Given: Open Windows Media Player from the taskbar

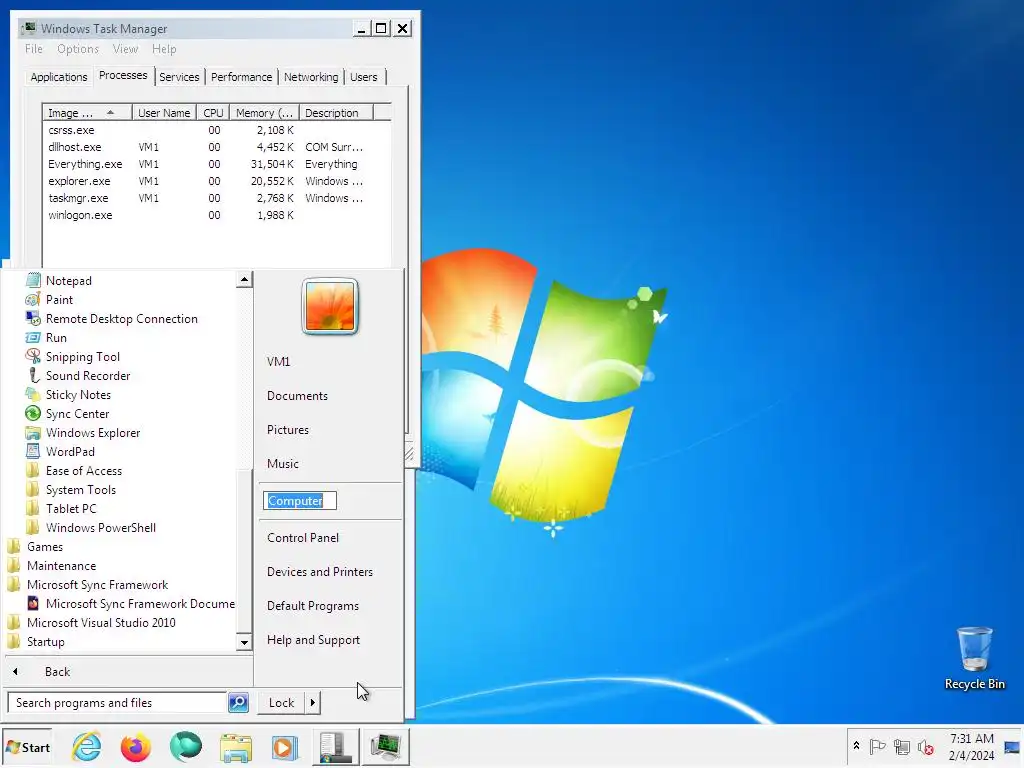Looking at the screenshot, I should [285, 746].
